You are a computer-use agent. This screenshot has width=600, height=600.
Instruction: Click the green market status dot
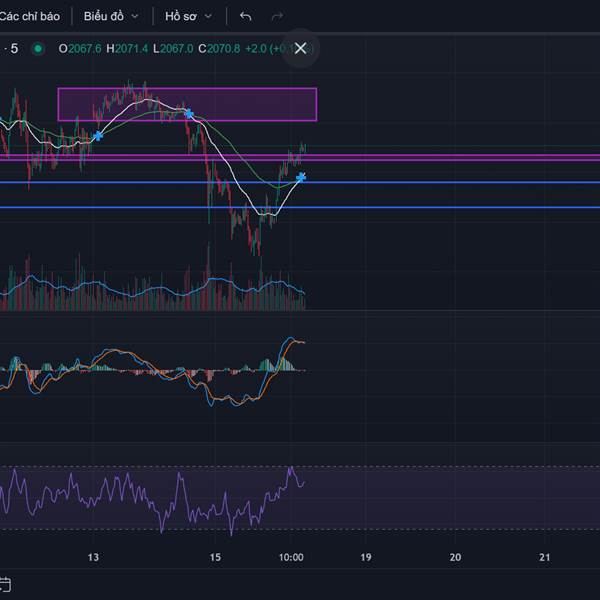tap(38, 48)
